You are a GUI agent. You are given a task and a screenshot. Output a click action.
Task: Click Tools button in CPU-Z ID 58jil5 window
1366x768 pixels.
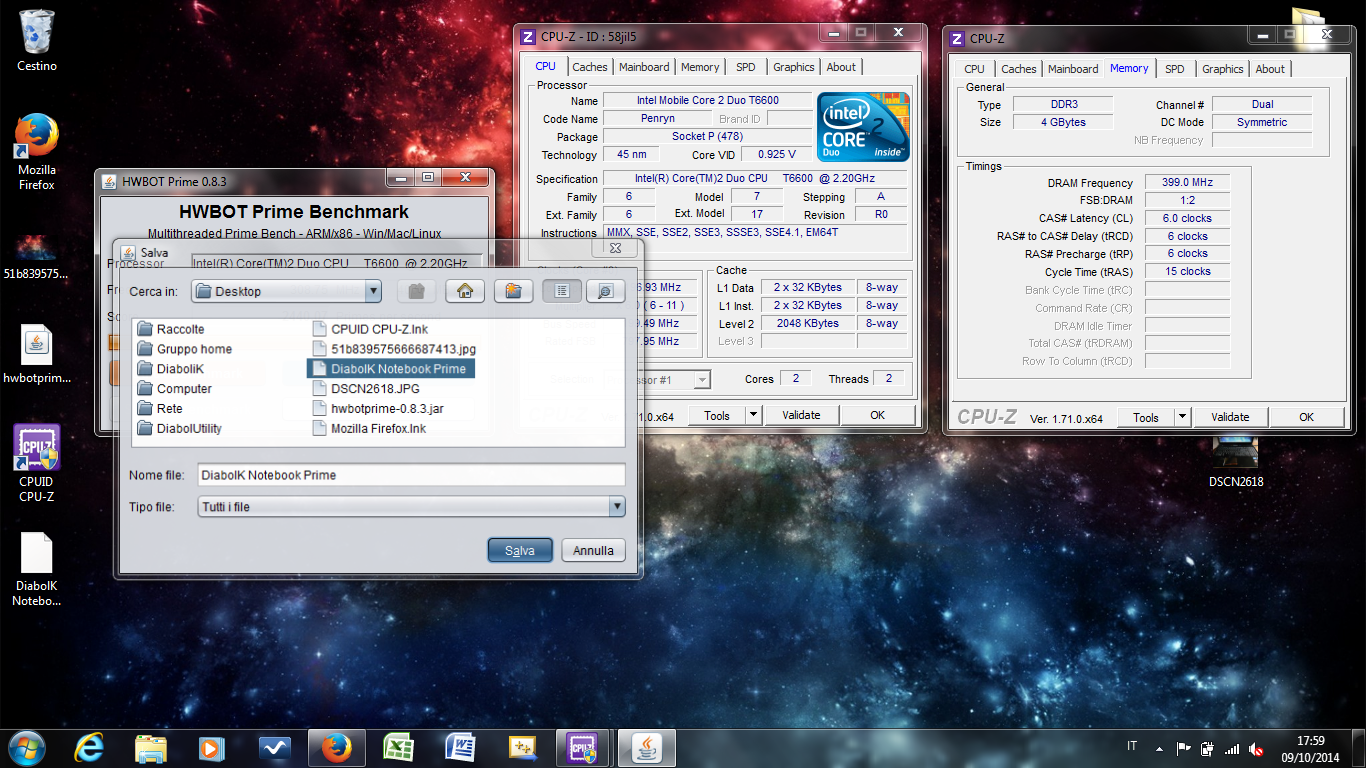(x=717, y=415)
